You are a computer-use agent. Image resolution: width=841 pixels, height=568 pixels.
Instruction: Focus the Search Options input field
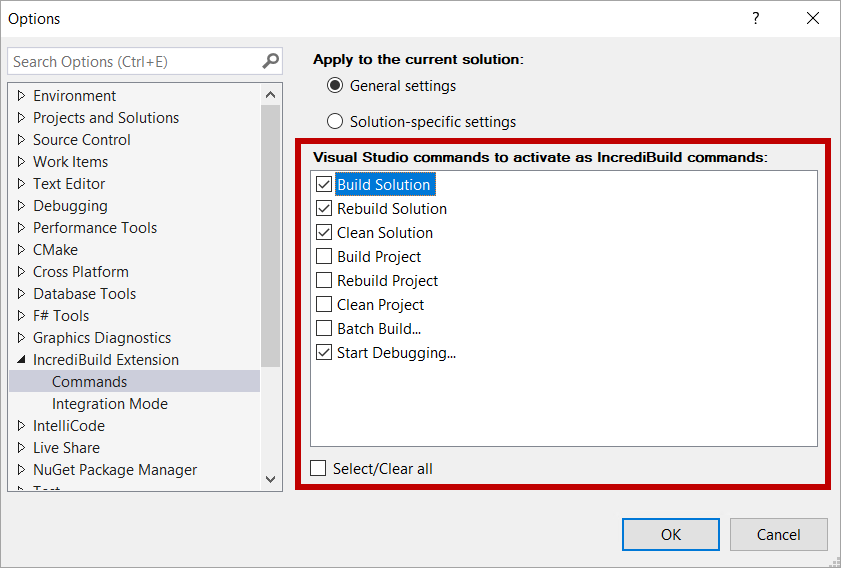coord(133,62)
